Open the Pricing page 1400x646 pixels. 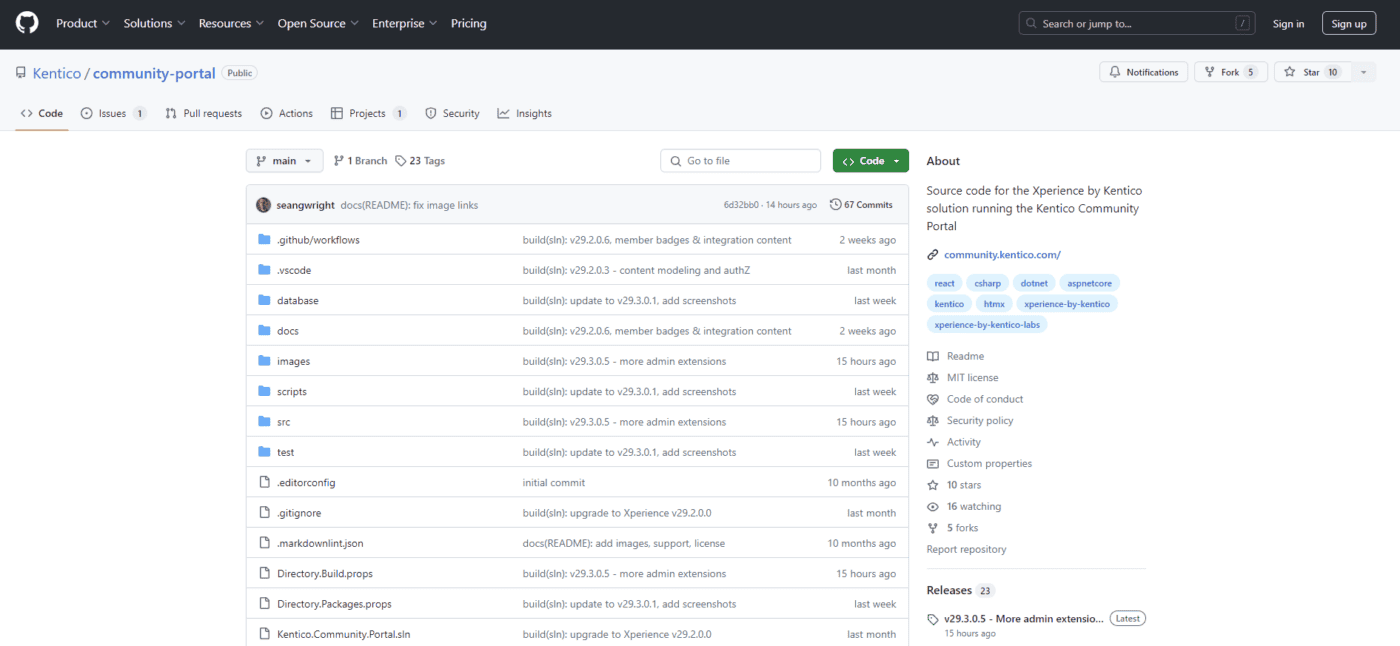click(x=468, y=23)
